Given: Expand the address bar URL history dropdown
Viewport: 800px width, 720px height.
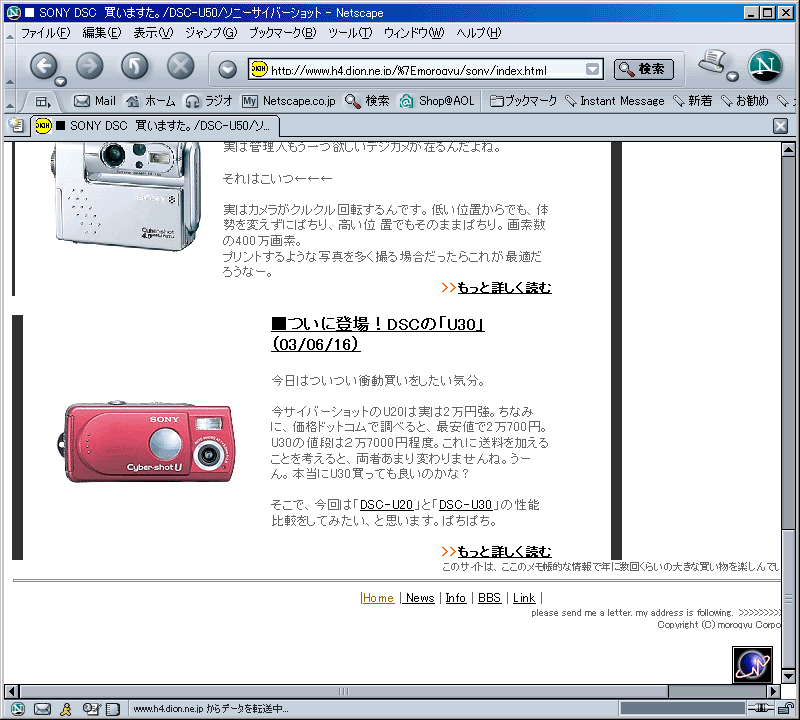Looking at the screenshot, I should 592,69.
